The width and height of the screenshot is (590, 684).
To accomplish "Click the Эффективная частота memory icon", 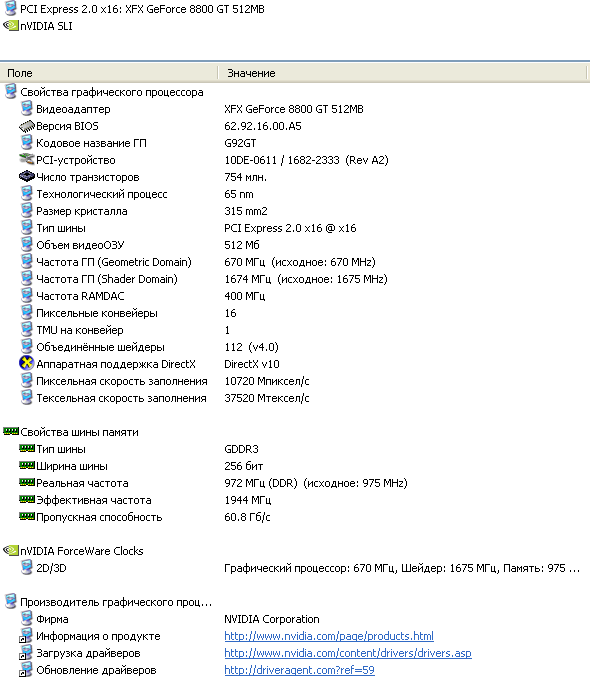I will pyautogui.click(x=27, y=499).
